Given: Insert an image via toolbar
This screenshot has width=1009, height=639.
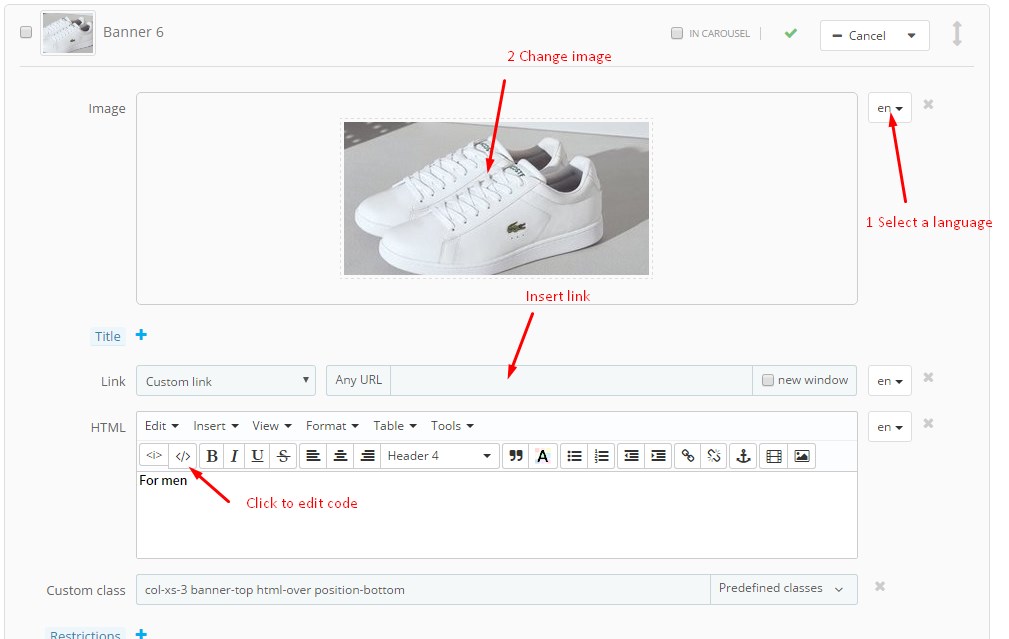Looking at the screenshot, I should point(802,456).
